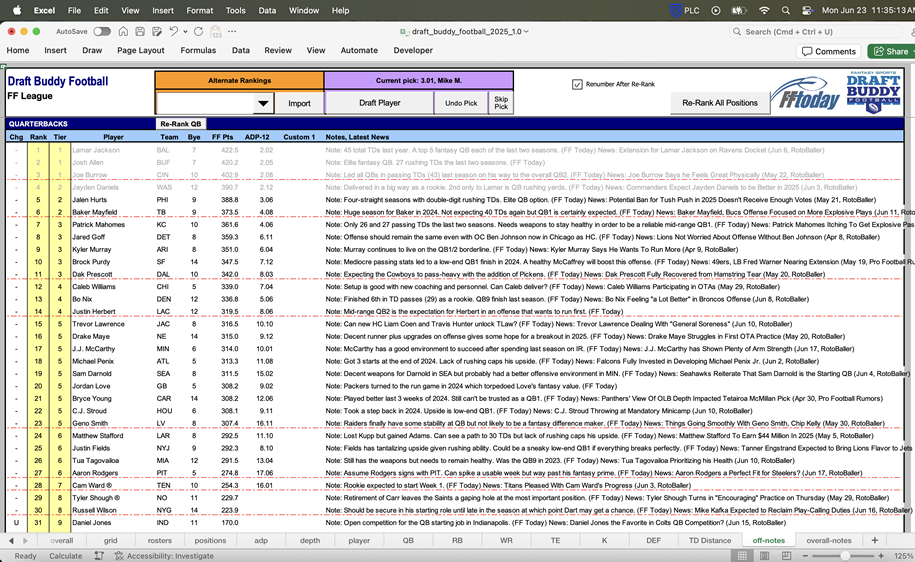This screenshot has height=562, width=915.
Task: Click the Undo Pick button
Action: pyautogui.click(x=461, y=103)
